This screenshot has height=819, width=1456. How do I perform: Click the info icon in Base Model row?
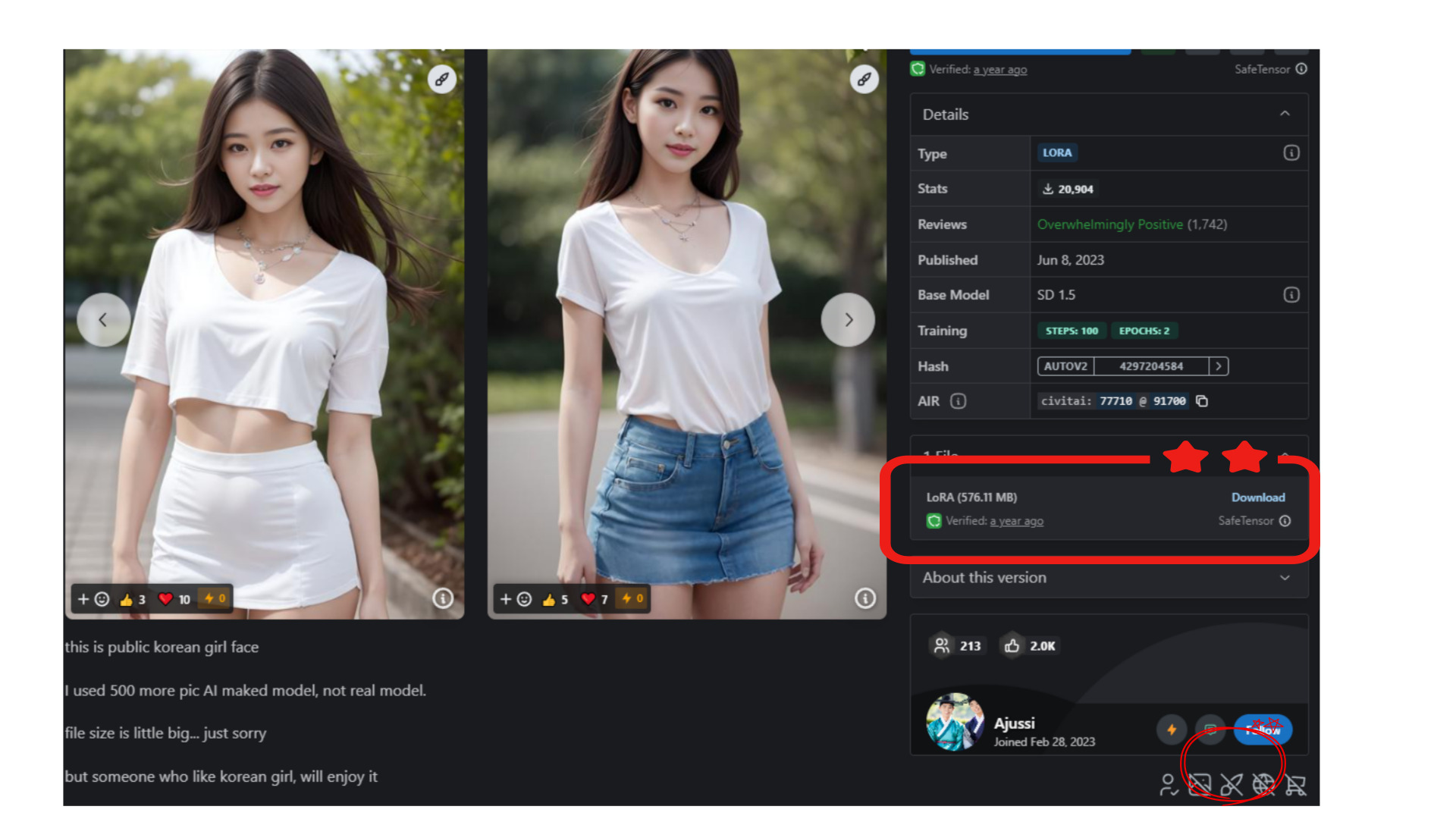pos(1291,295)
